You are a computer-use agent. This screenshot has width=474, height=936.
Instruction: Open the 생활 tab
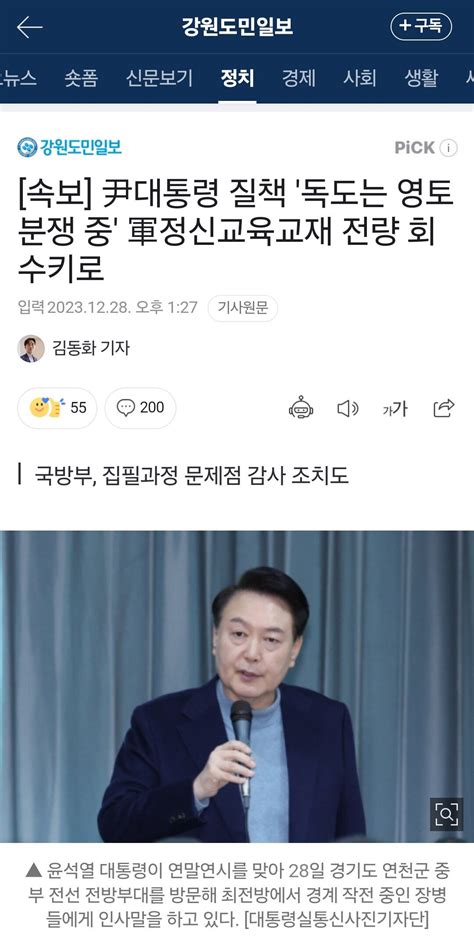pyautogui.click(x=421, y=78)
